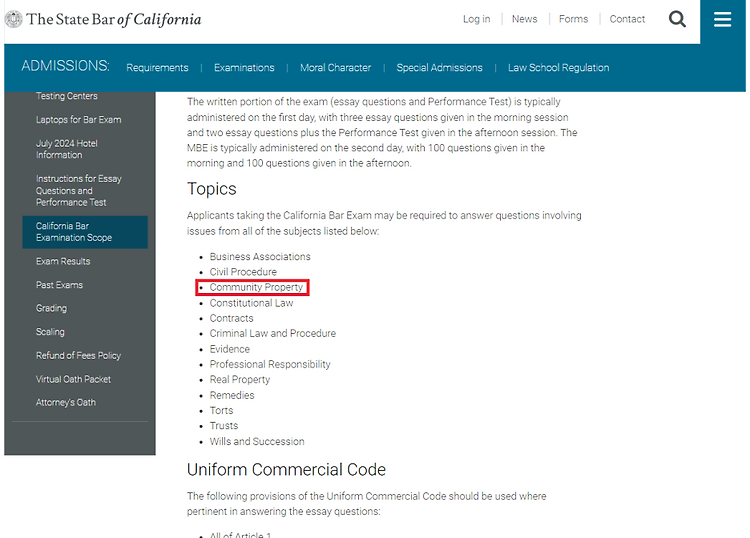Viewport: 750px width, 538px height.
Task: Open the Requirements menu item
Action: coord(157,68)
